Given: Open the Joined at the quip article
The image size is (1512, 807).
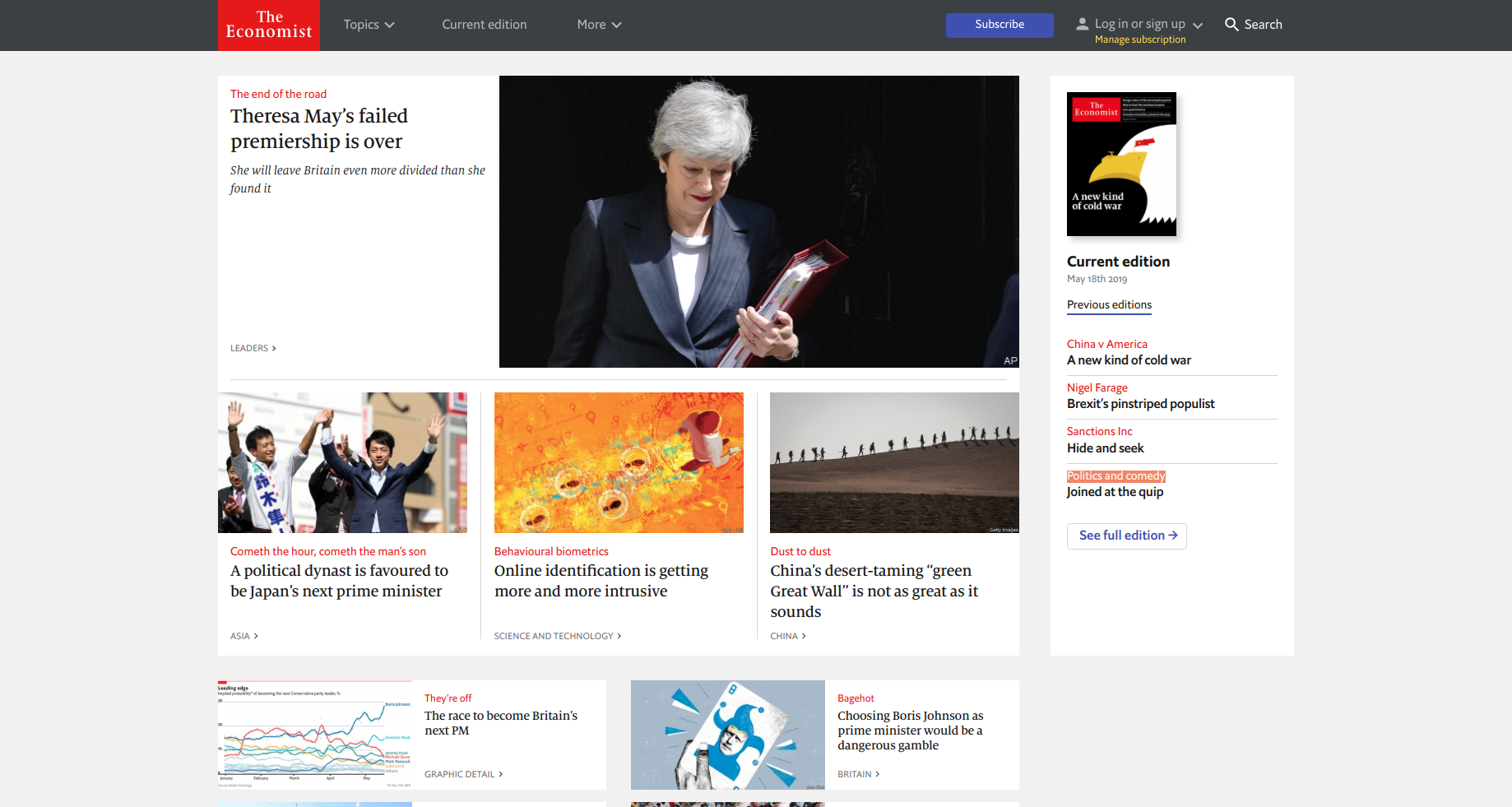Looking at the screenshot, I should point(1115,492).
